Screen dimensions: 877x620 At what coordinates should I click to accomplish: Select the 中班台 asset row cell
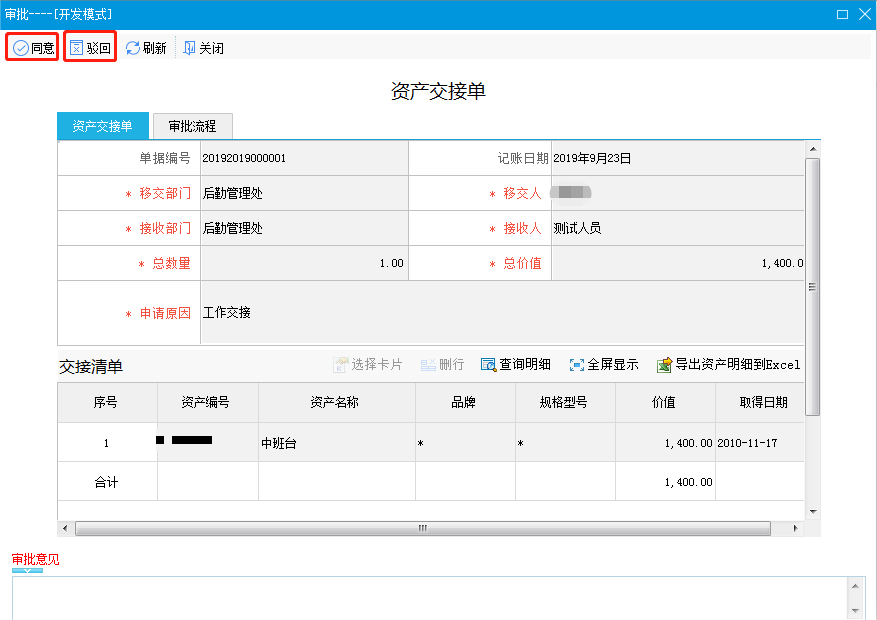(336, 443)
